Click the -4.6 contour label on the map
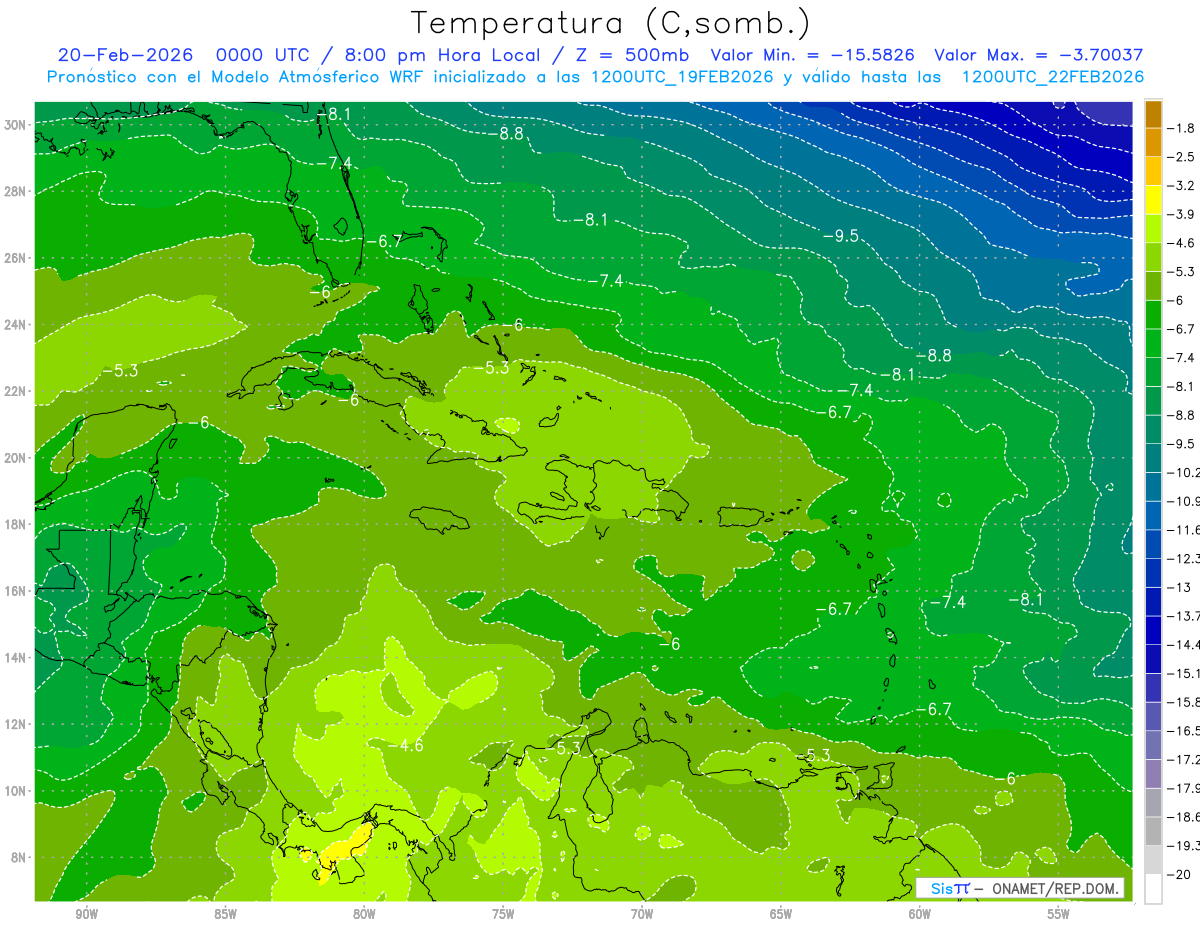 coord(406,746)
